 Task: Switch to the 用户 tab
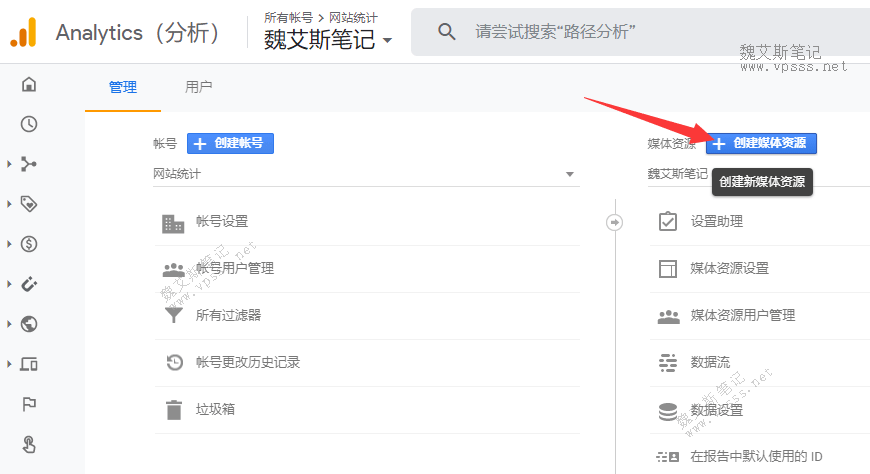point(199,87)
